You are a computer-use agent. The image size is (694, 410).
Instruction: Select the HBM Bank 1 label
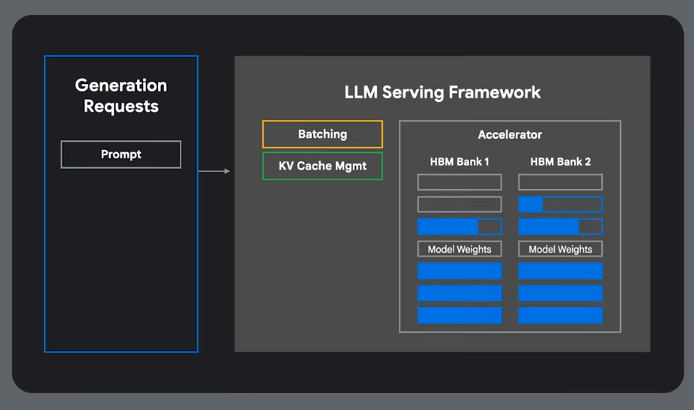(x=459, y=160)
